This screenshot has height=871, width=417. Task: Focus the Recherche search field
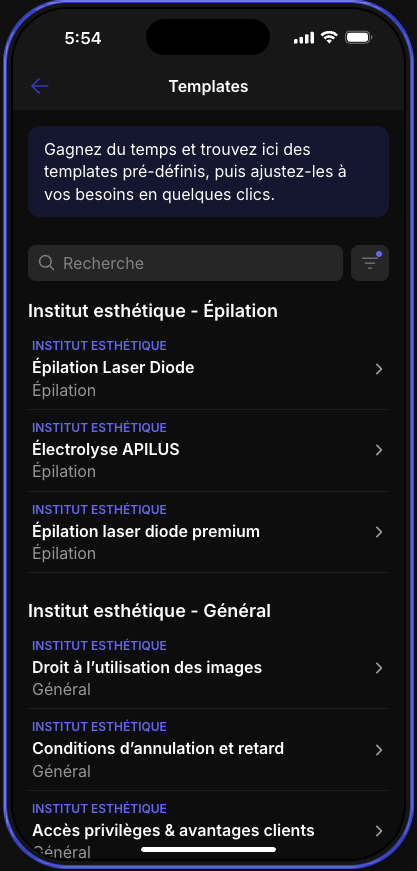185,263
